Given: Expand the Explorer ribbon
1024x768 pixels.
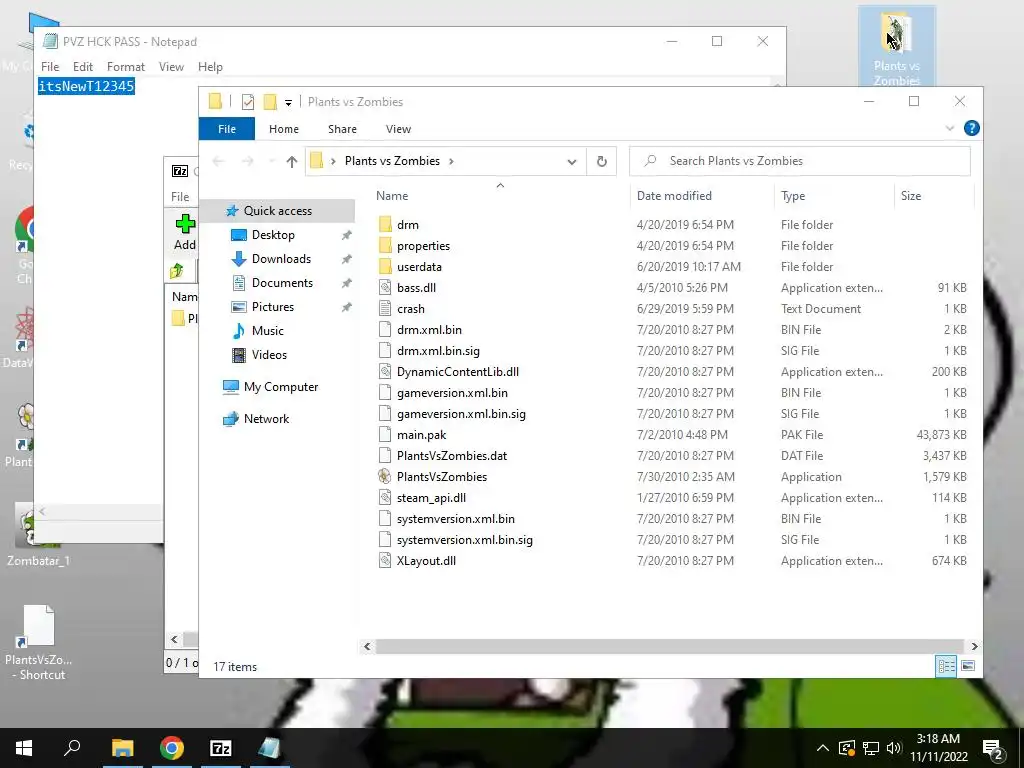Looking at the screenshot, I should point(950,129).
